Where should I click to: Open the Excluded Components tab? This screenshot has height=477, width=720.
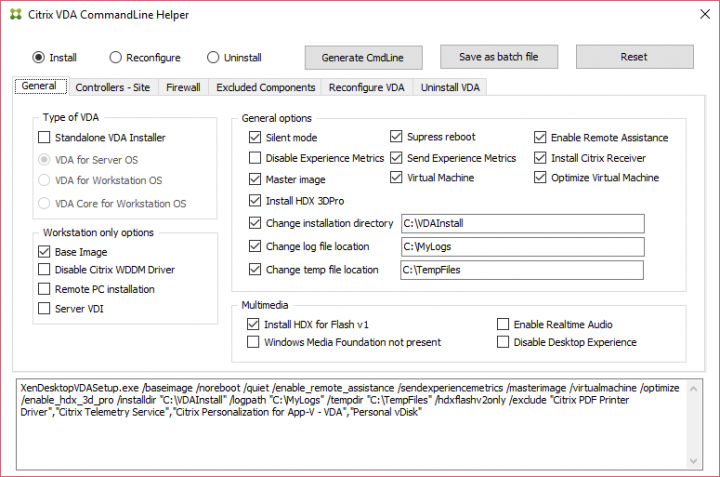click(x=265, y=88)
